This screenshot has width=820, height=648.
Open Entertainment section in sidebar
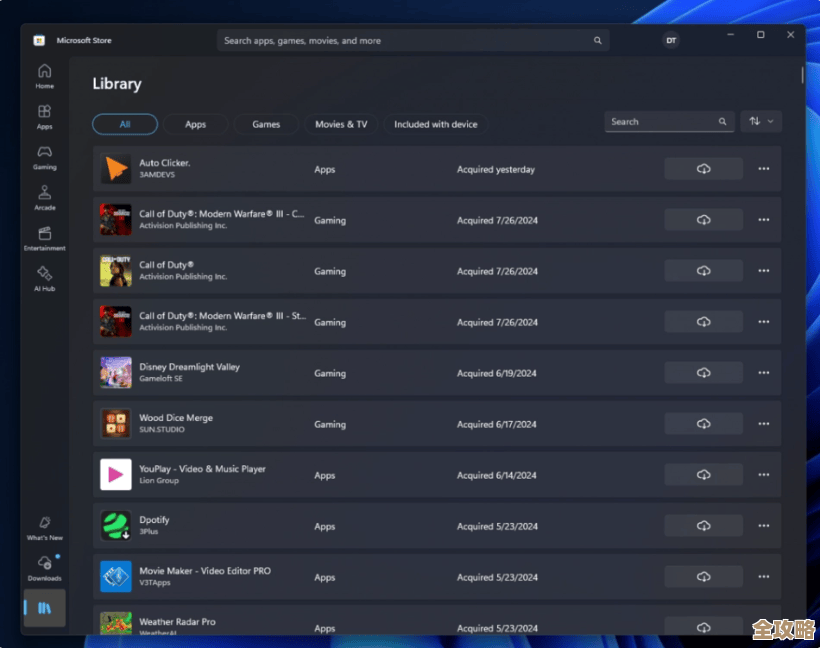click(45, 238)
